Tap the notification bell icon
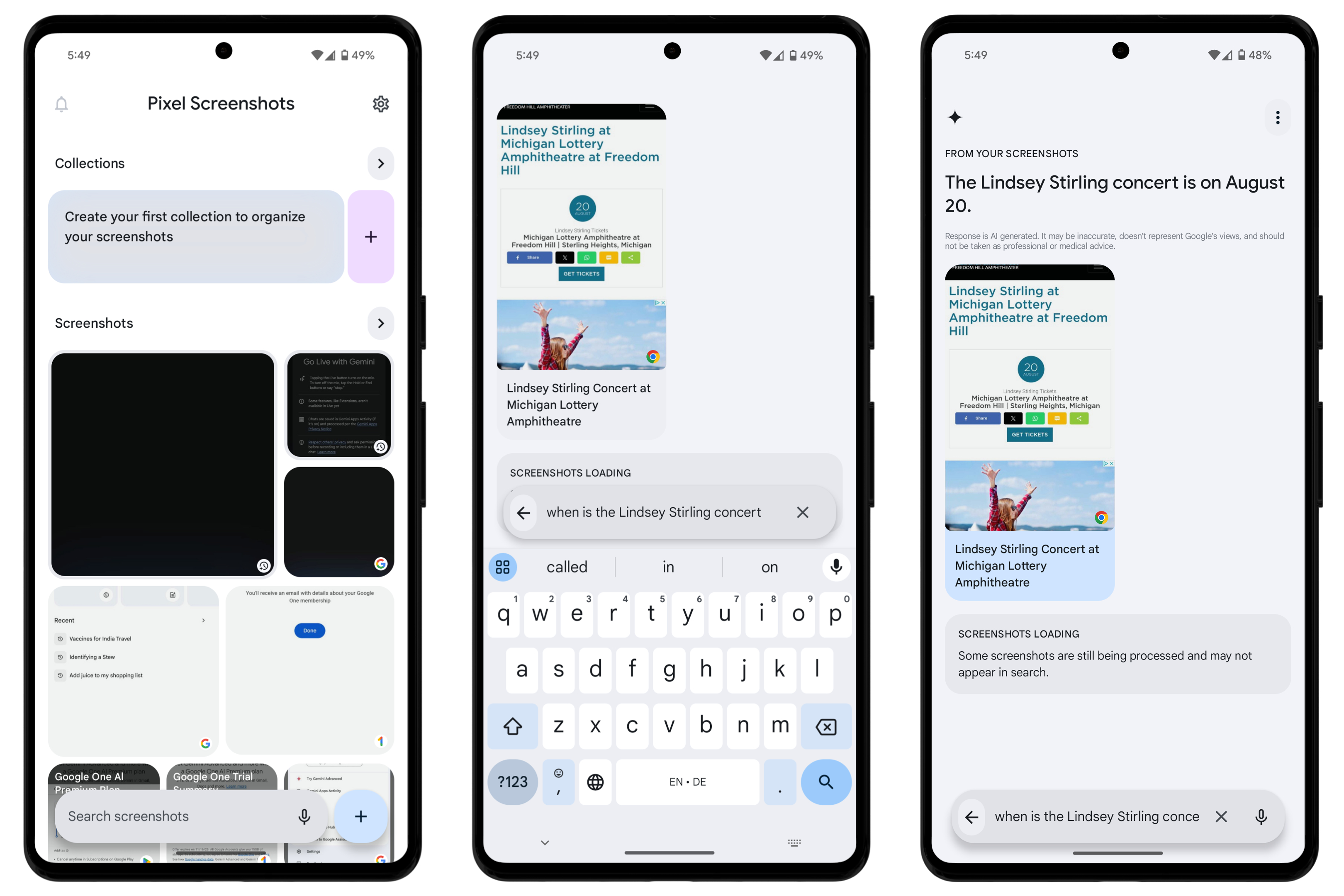Viewport: 1344px width, 896px height. [x=62, y=103]
